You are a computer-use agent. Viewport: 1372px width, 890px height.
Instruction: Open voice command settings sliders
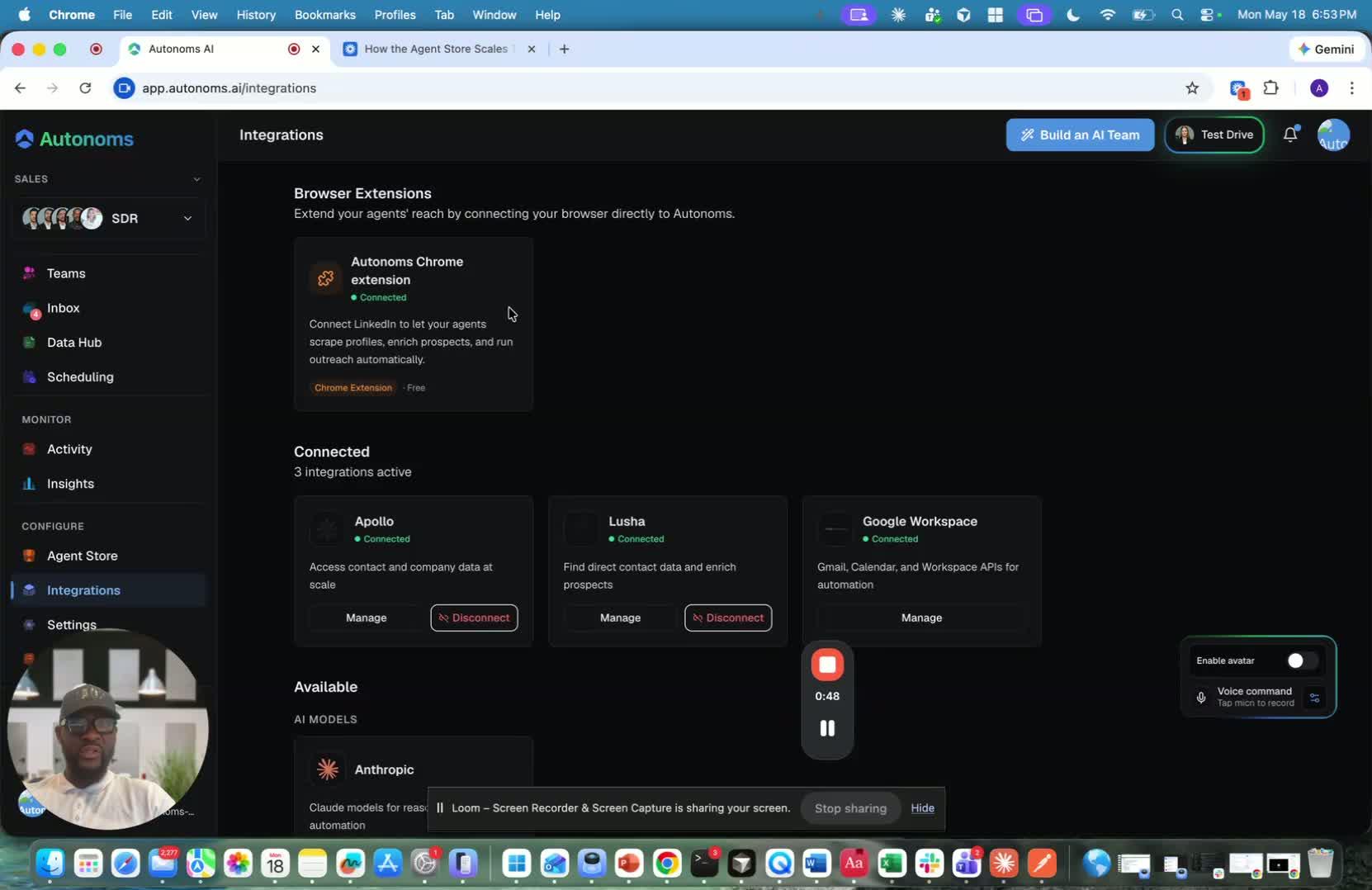point(1314,698)
